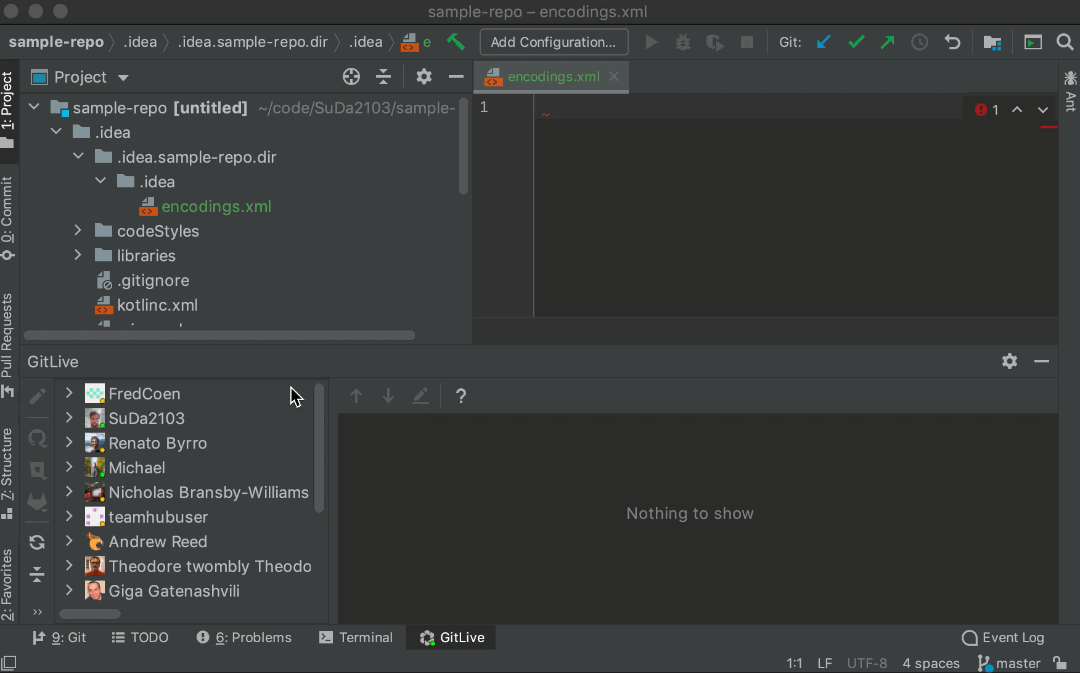Expand the codeStyles folder

click(78, 230)
